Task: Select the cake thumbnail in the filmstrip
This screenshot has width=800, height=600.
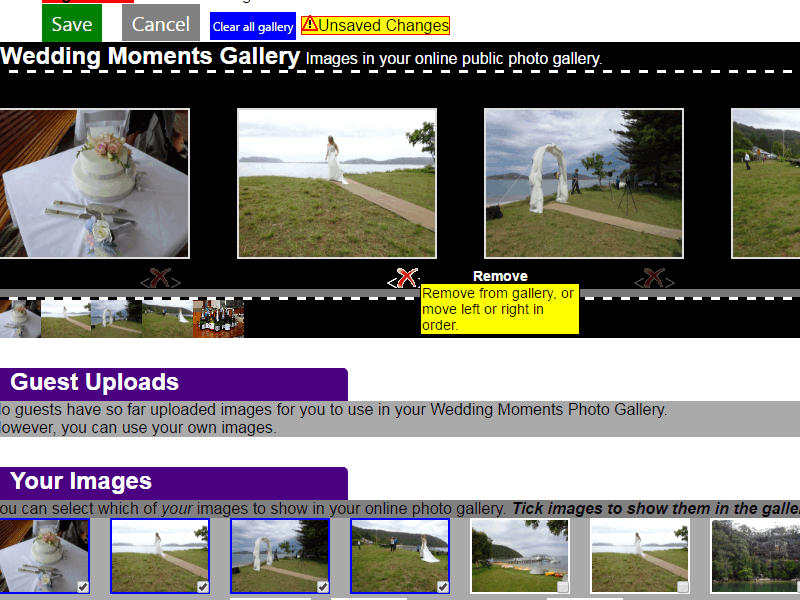Action: tap(20, 319)
